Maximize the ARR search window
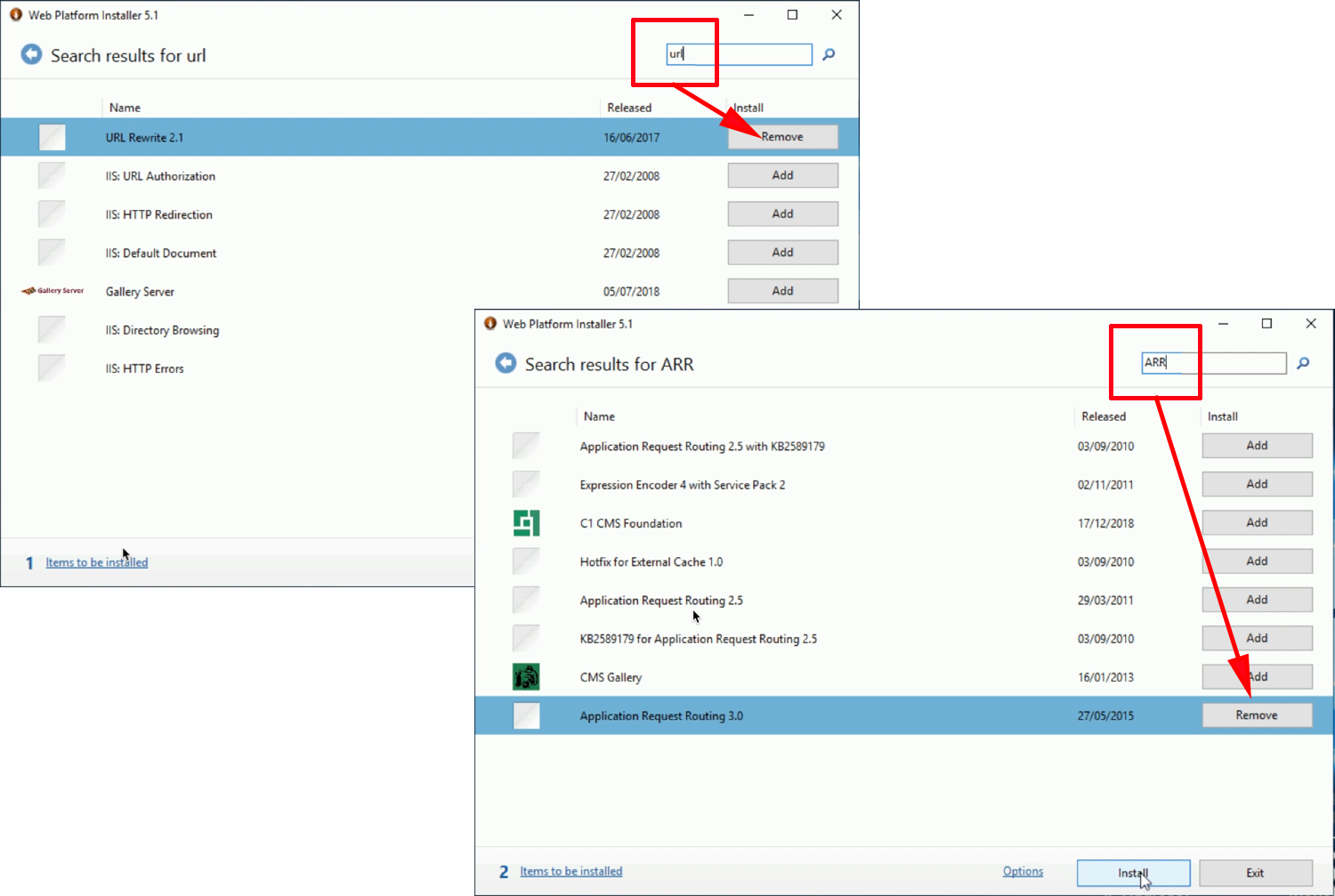This screenshot has height=896, width=1335. [1266, 323]
